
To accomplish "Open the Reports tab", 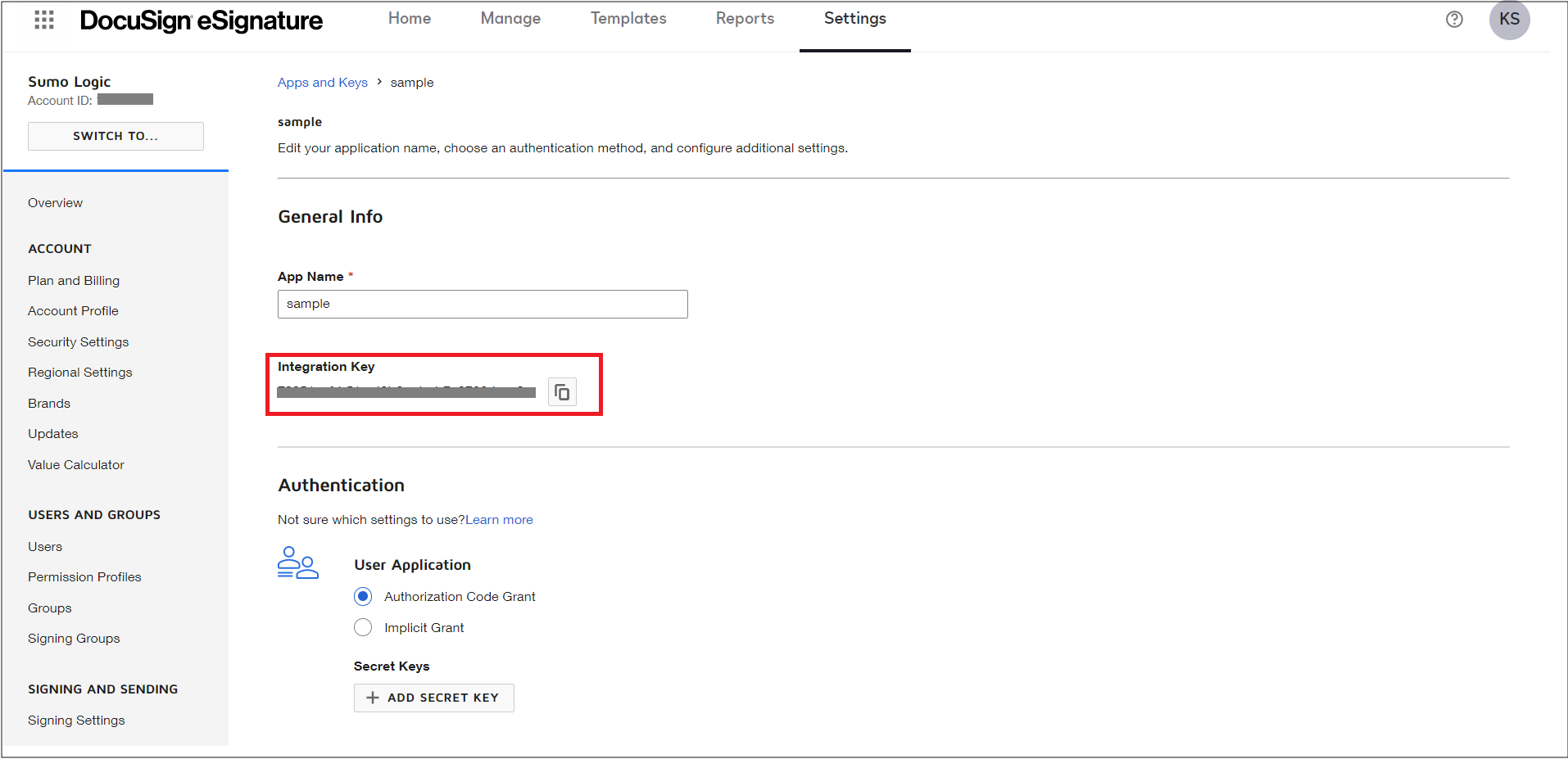I will (744, 18).
